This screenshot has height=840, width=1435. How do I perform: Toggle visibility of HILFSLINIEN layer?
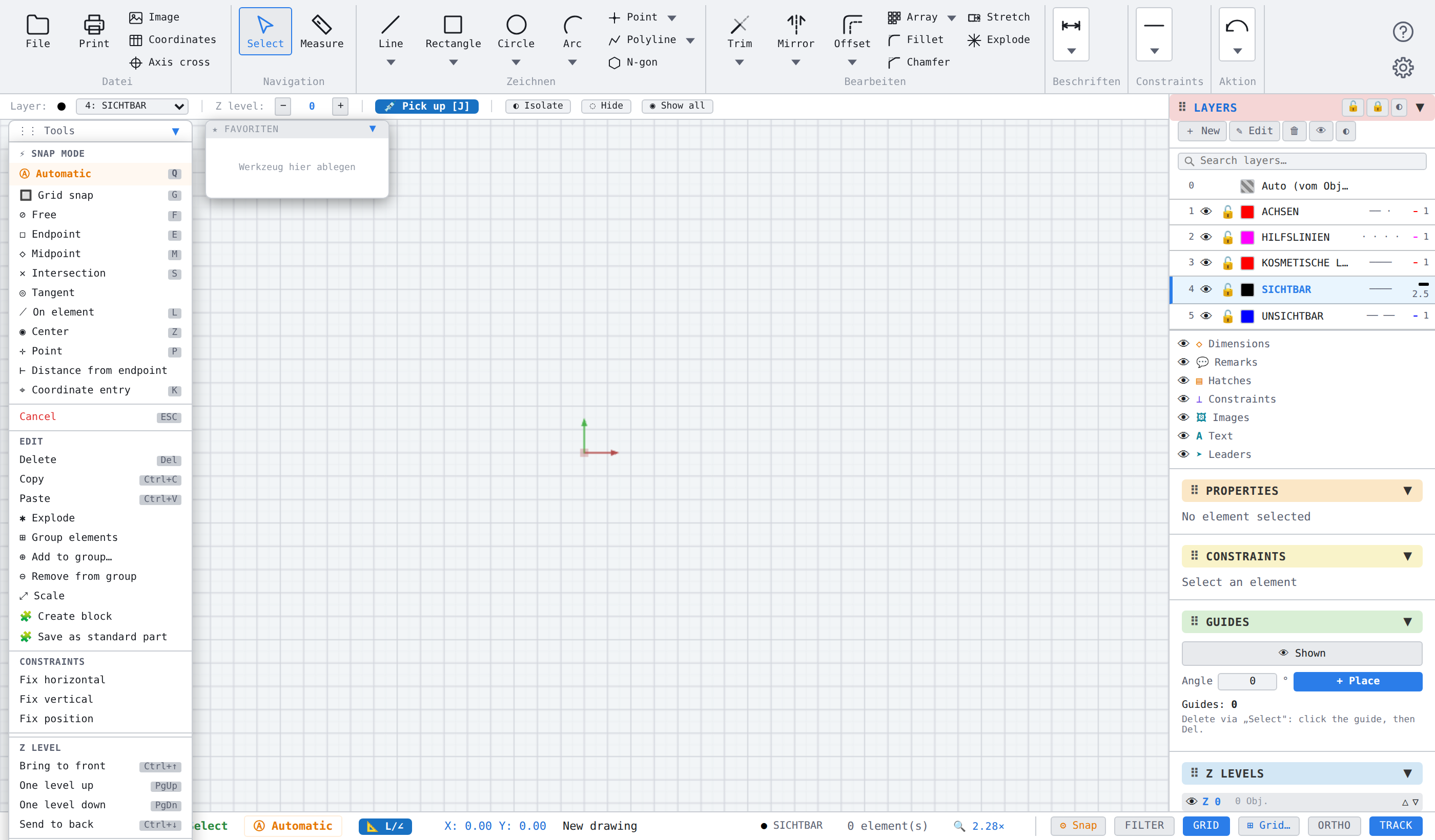pos(1206,237)
